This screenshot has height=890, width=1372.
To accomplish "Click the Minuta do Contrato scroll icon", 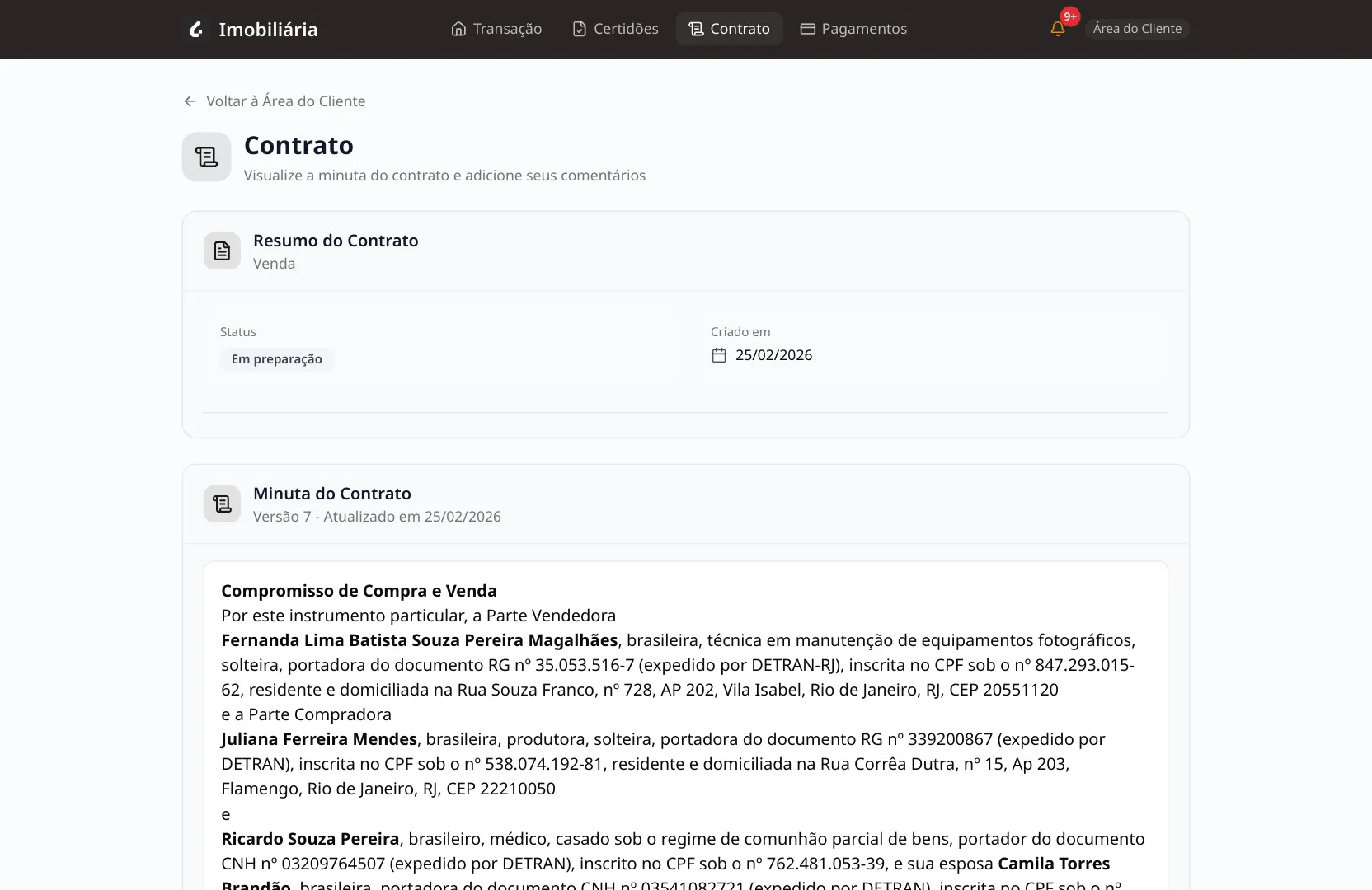I will 221,504.
